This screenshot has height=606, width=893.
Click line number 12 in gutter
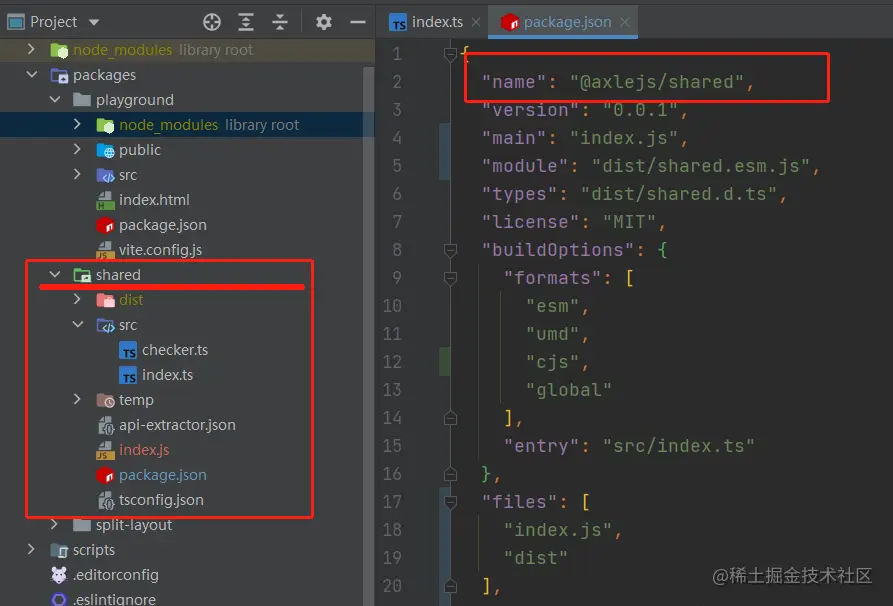[x=392, y=362]
